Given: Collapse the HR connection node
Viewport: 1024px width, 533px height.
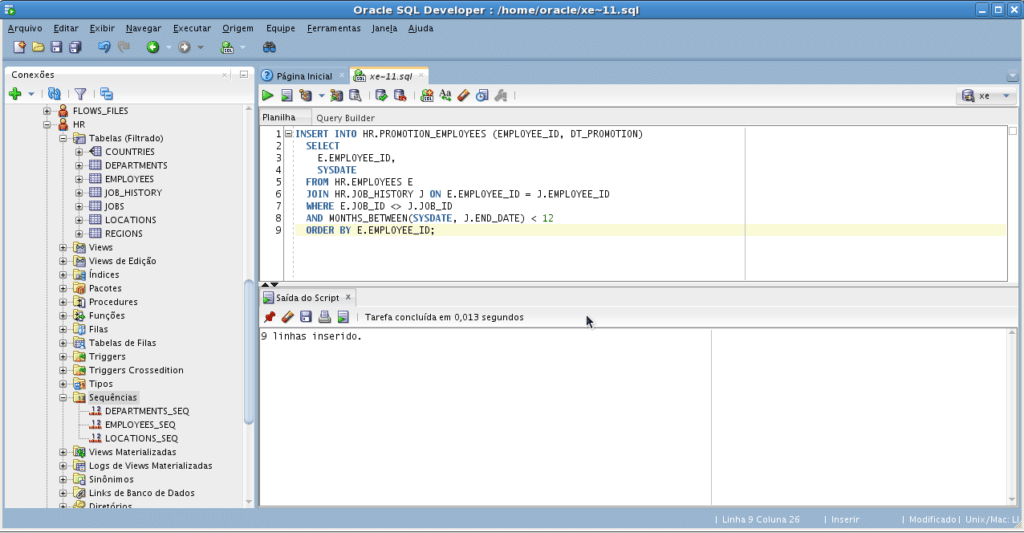Looking at the screenshot, I should click(48, 124).
